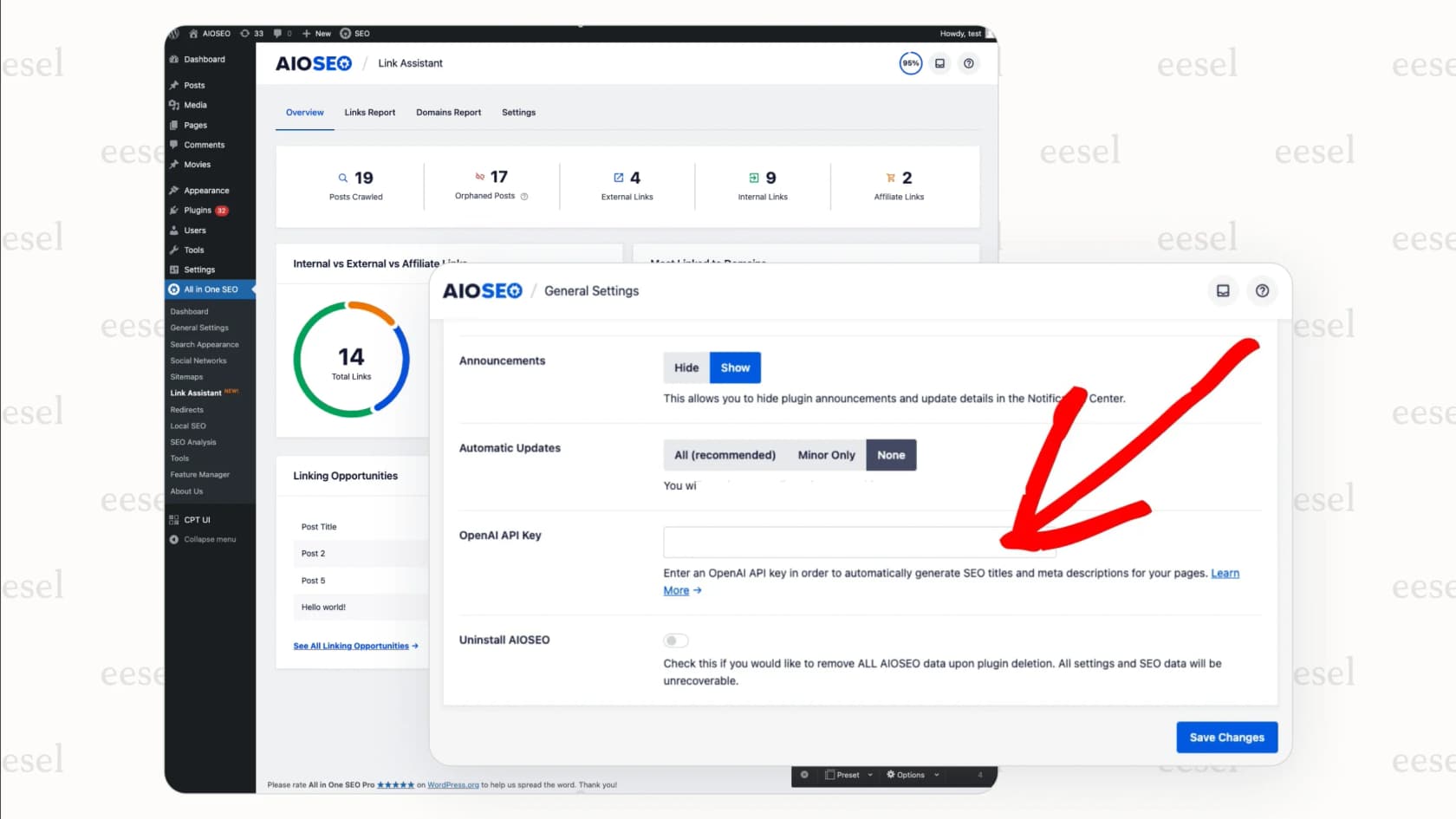Switch to the Overview tab

pos(305,113)
